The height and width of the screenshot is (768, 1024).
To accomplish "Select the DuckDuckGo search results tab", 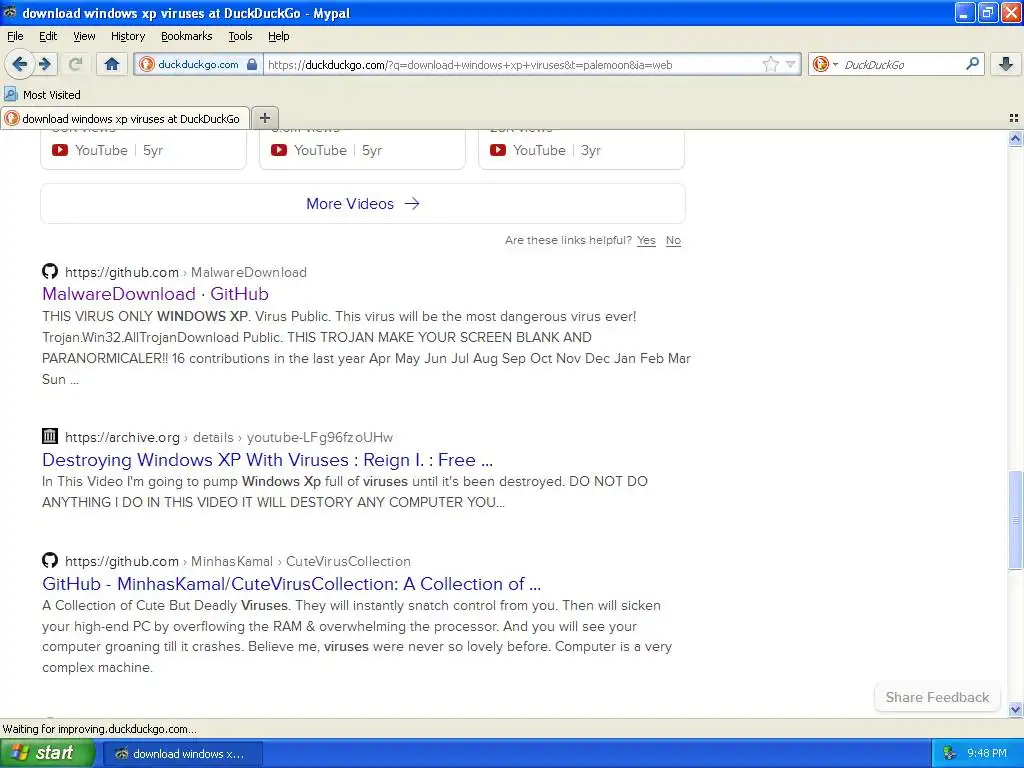I will (125, 118).
